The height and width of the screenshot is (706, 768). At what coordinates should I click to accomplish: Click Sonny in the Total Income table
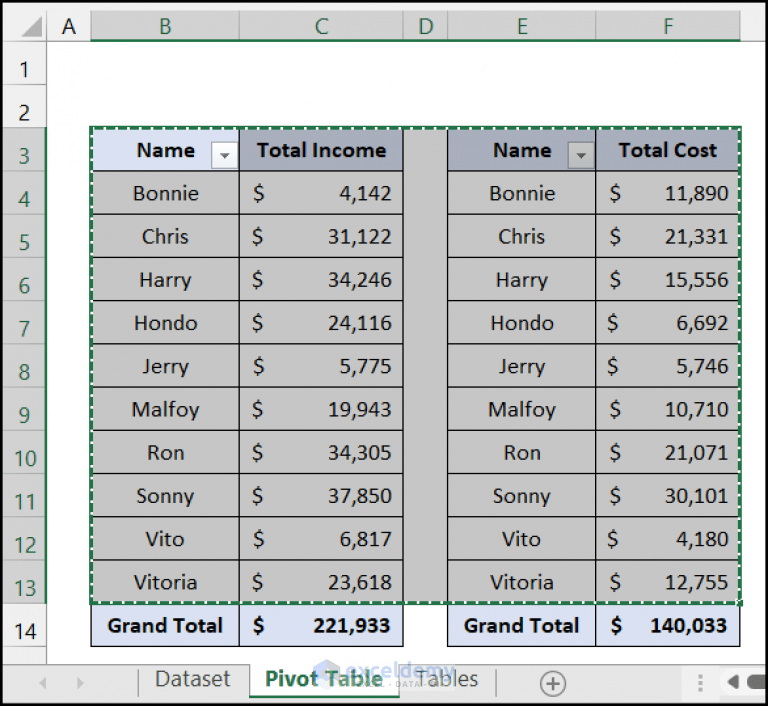point(165,496)
